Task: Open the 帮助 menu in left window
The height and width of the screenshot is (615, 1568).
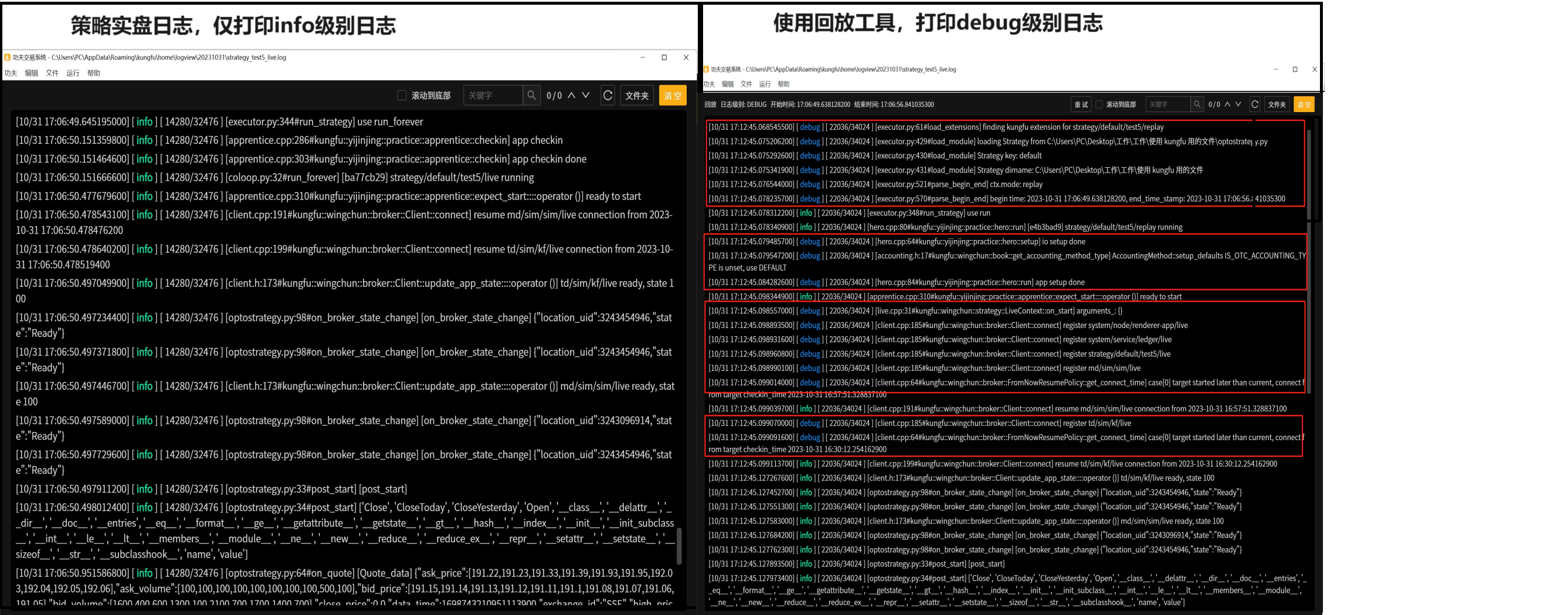Action: point(94,73)
